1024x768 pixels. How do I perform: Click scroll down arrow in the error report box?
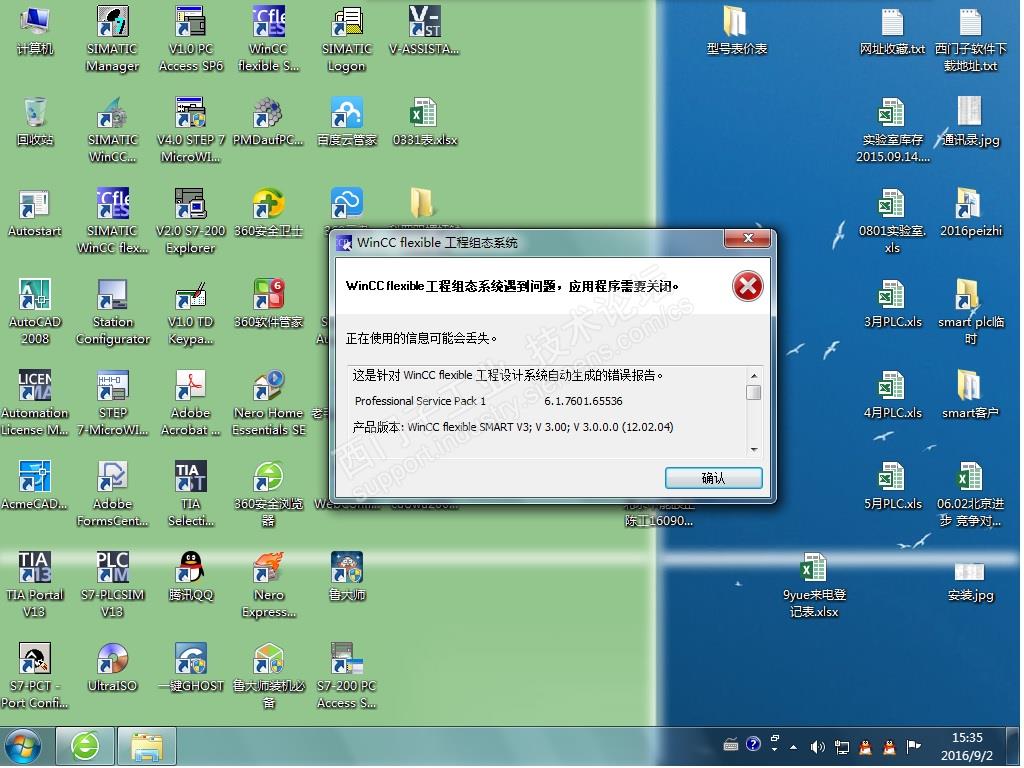(754, 449)
